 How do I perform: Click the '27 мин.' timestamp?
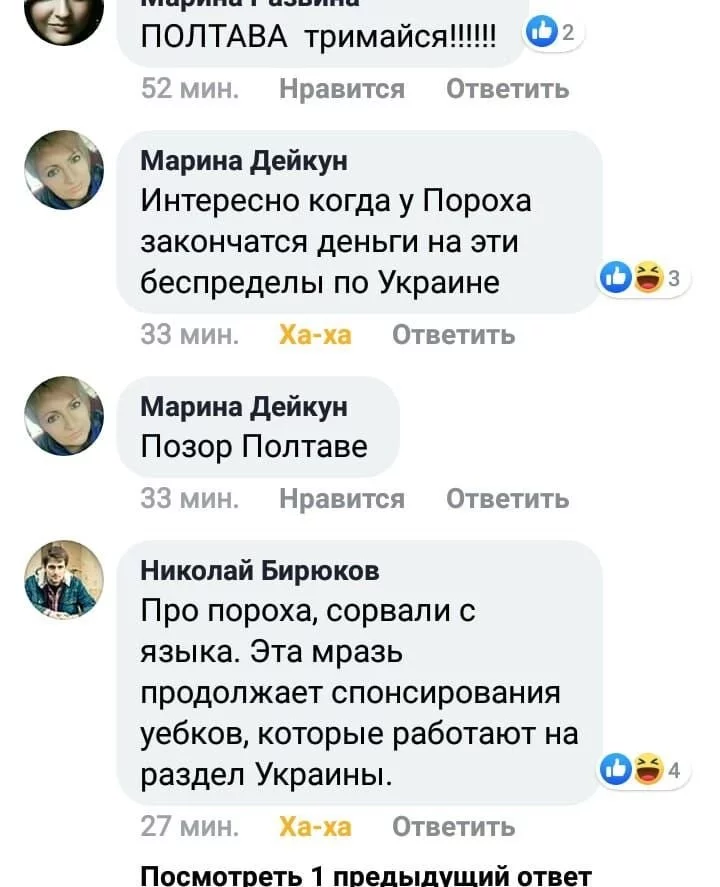pos(189,826)
